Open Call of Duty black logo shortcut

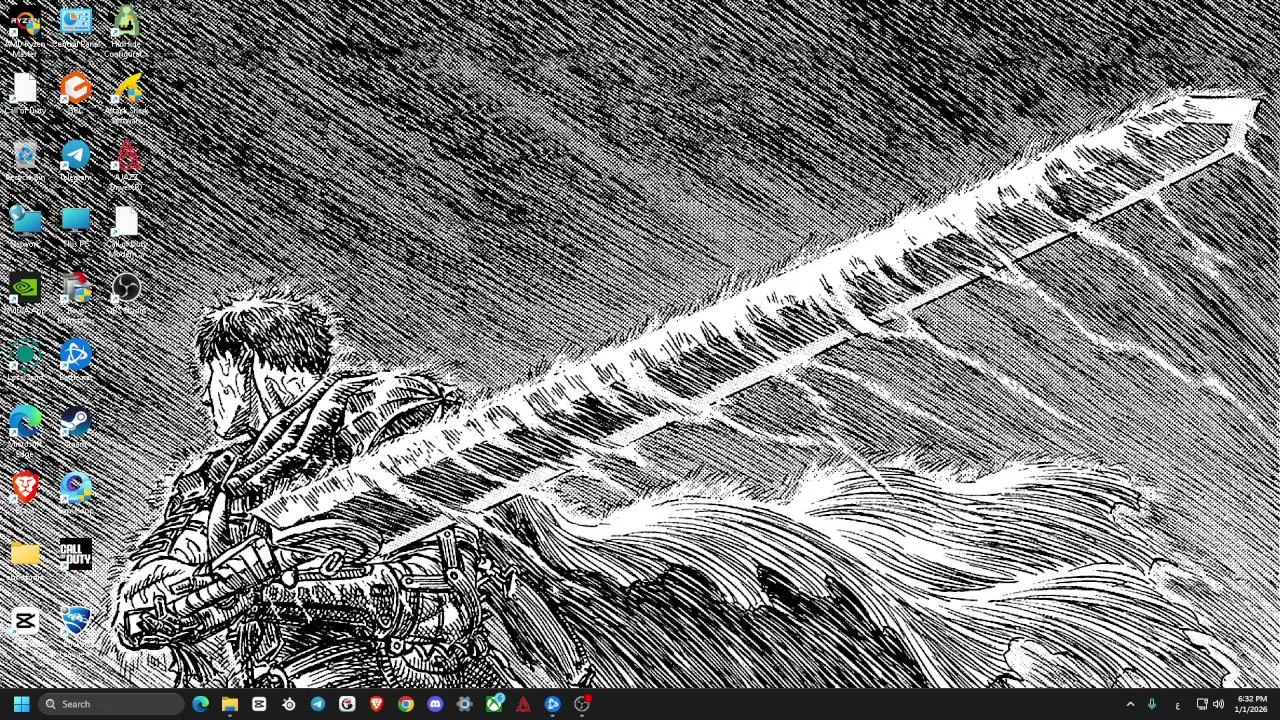coord(76,554)
